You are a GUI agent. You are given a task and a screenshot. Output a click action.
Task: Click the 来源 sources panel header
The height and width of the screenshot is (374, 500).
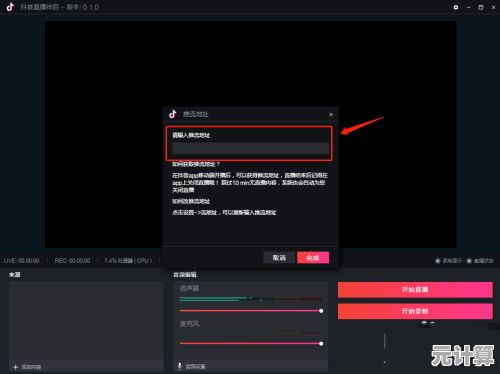coord(15,274)
